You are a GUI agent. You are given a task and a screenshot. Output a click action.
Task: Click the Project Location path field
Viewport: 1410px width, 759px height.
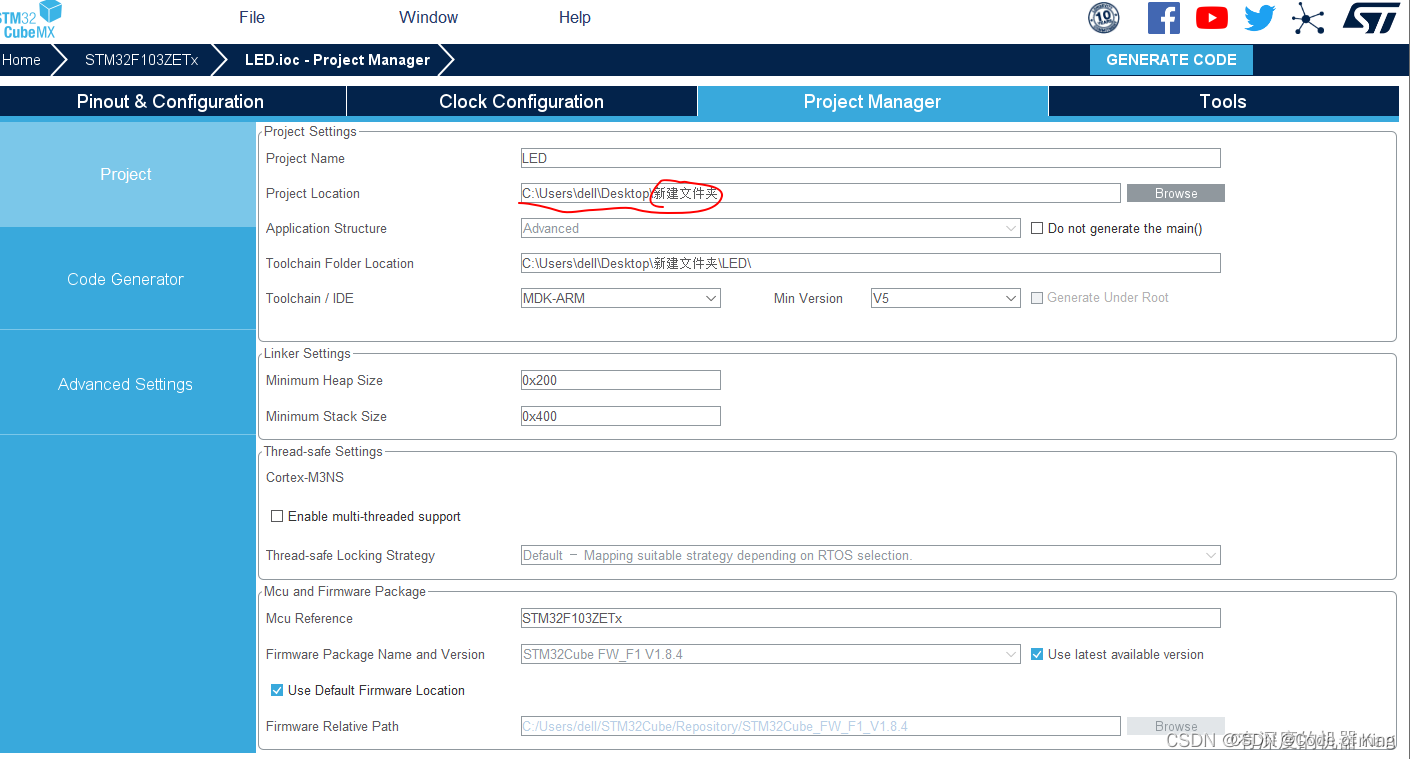[820, 193]
